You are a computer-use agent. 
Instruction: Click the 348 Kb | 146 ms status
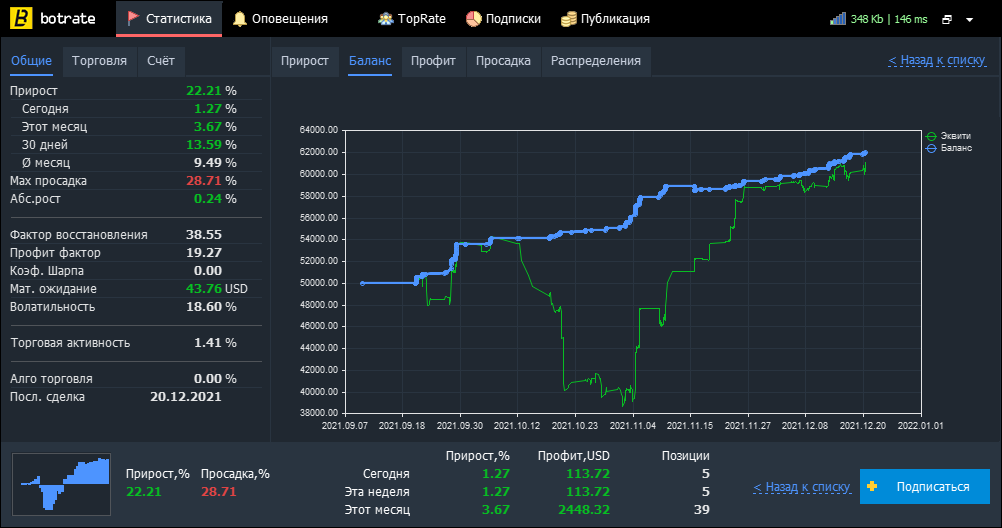pyautogui.click(x=889, y=19)
